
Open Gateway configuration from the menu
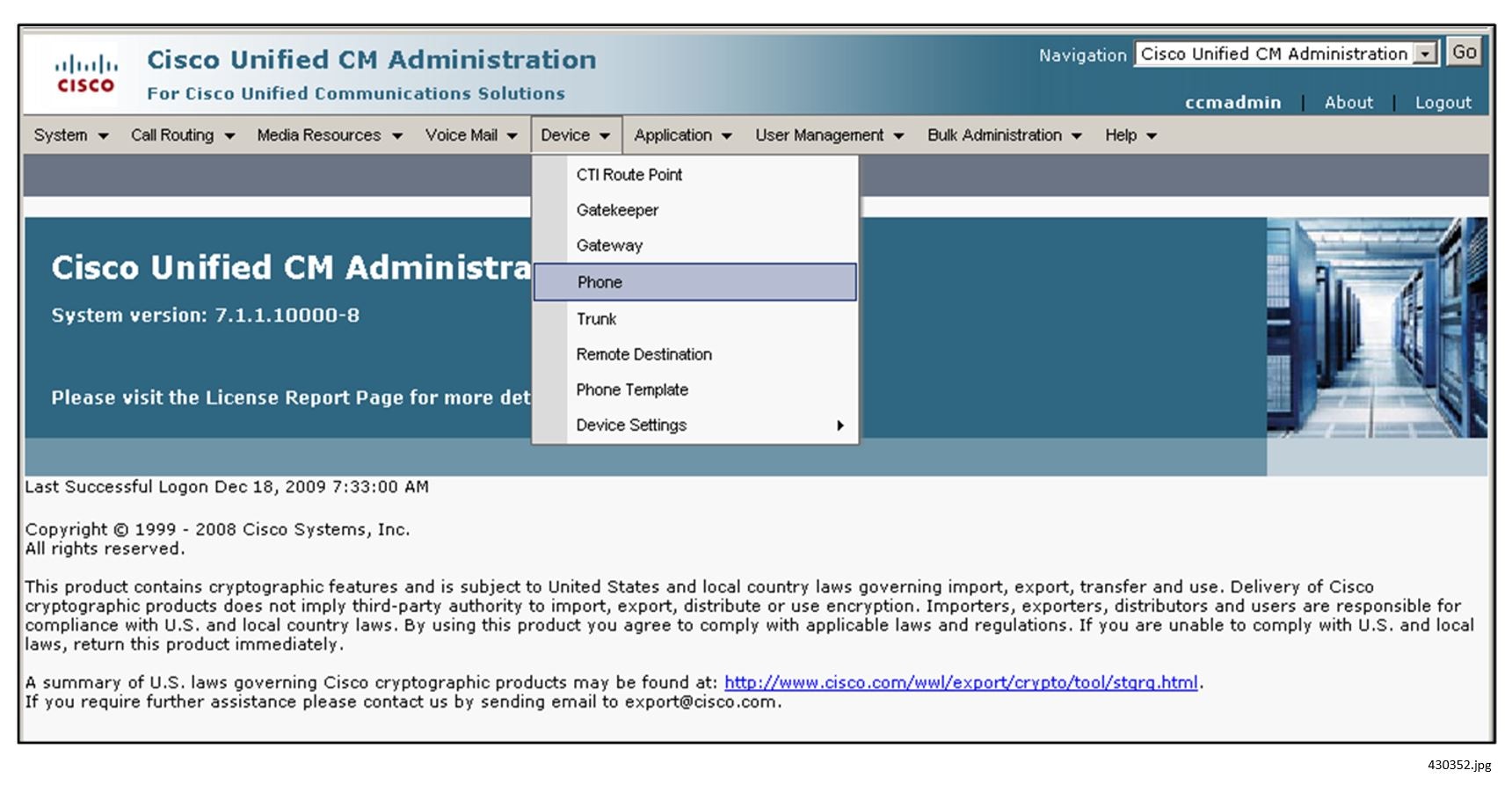pos(609,245)
